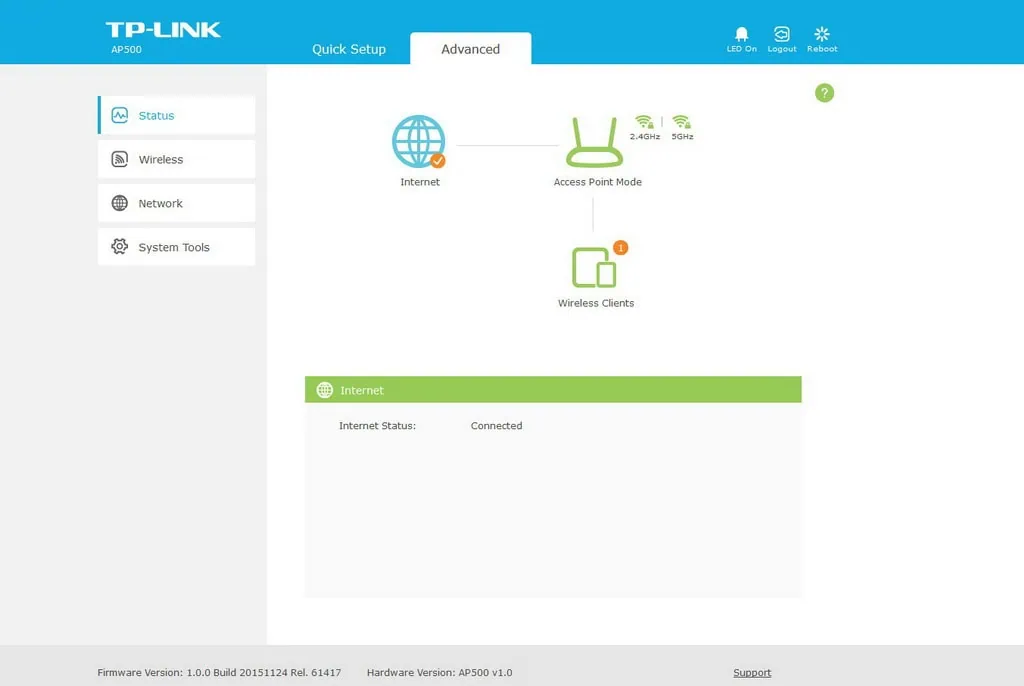Expand the Wireless sidebar section
Screen dimensions: 1024x686
click(177, 159)
